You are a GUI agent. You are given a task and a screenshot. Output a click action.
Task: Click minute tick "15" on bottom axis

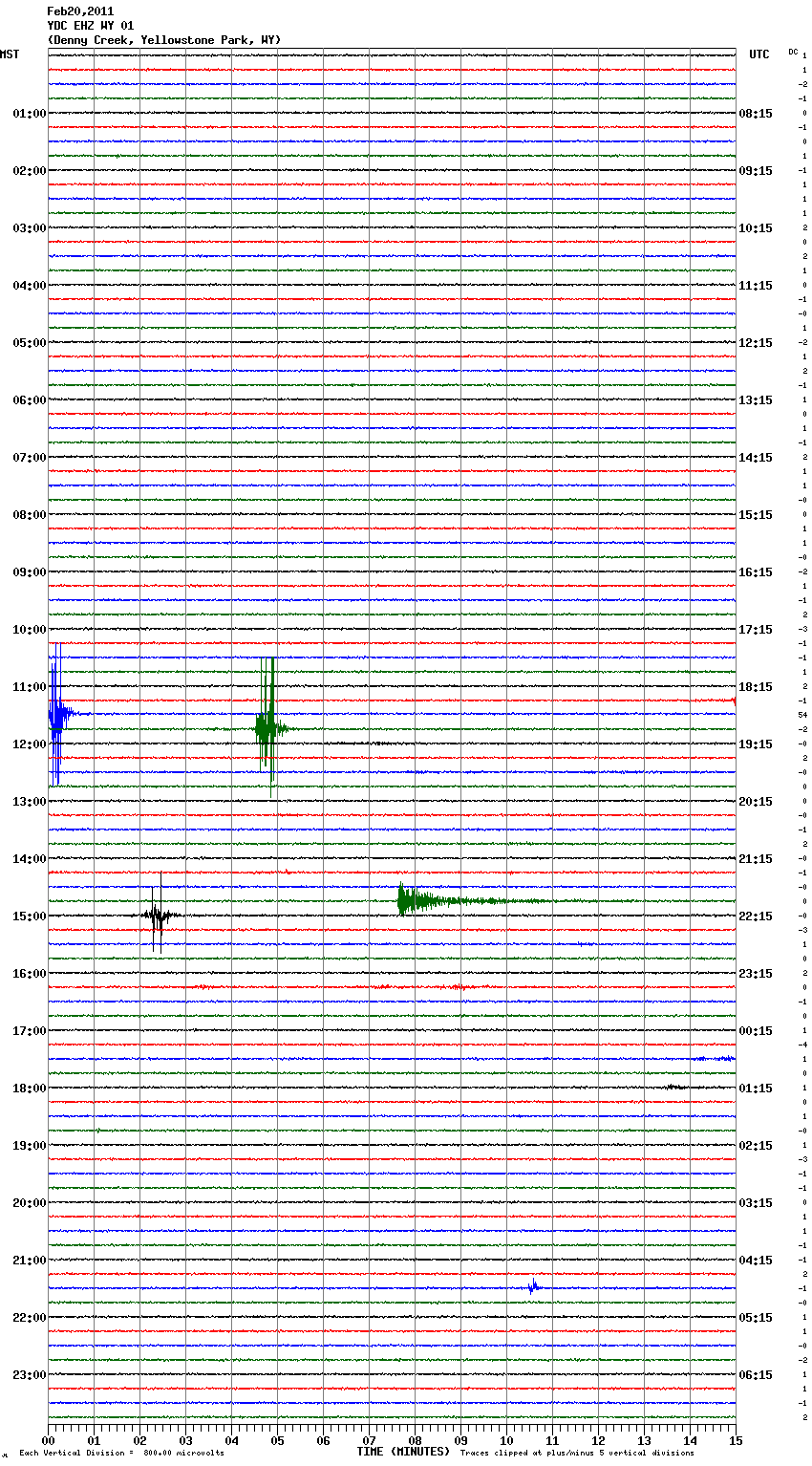(736, 1440)
